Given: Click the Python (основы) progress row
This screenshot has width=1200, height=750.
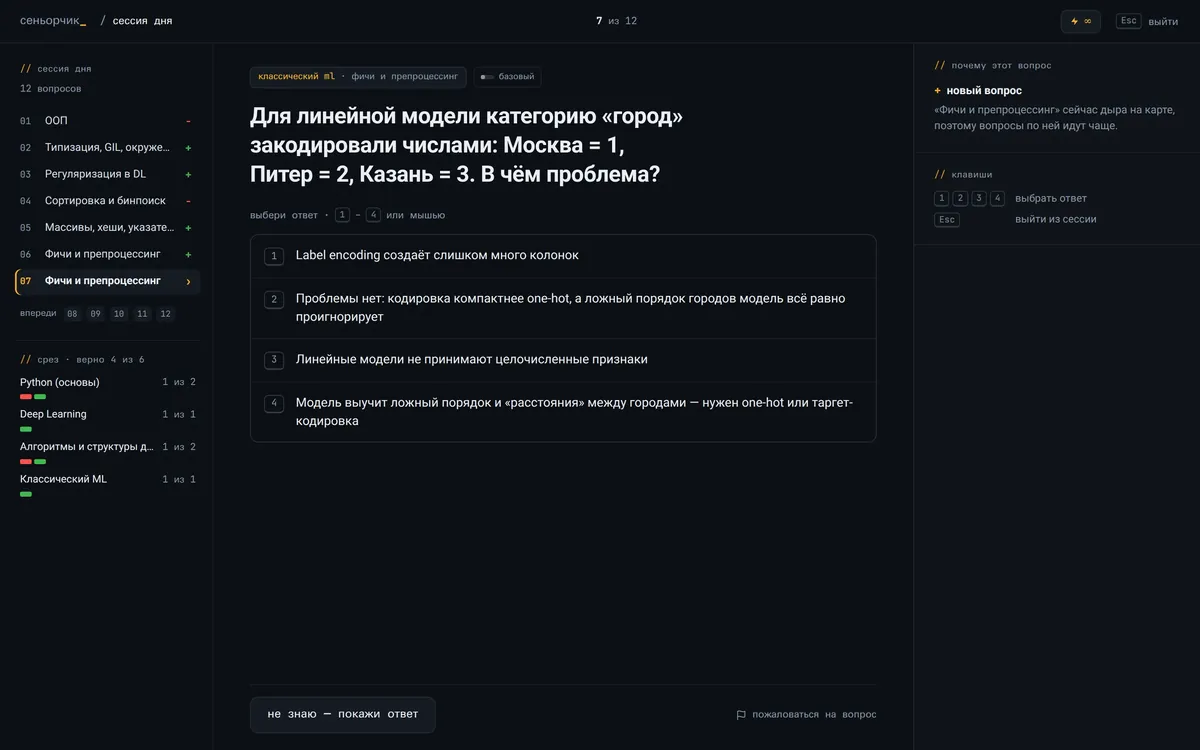Looking at the screenshot, I should tap(108, 388).
